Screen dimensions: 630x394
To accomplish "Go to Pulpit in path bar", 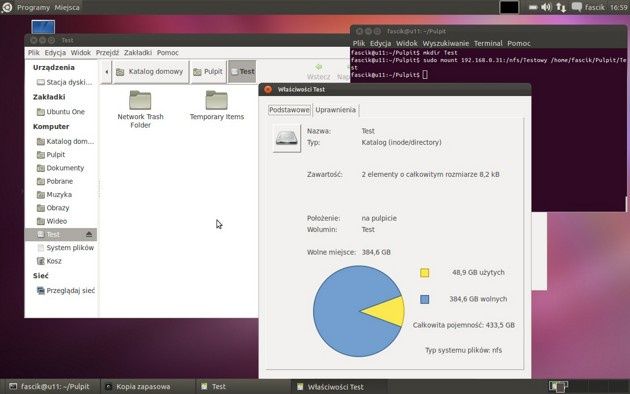I will click(x=208, y=72).
